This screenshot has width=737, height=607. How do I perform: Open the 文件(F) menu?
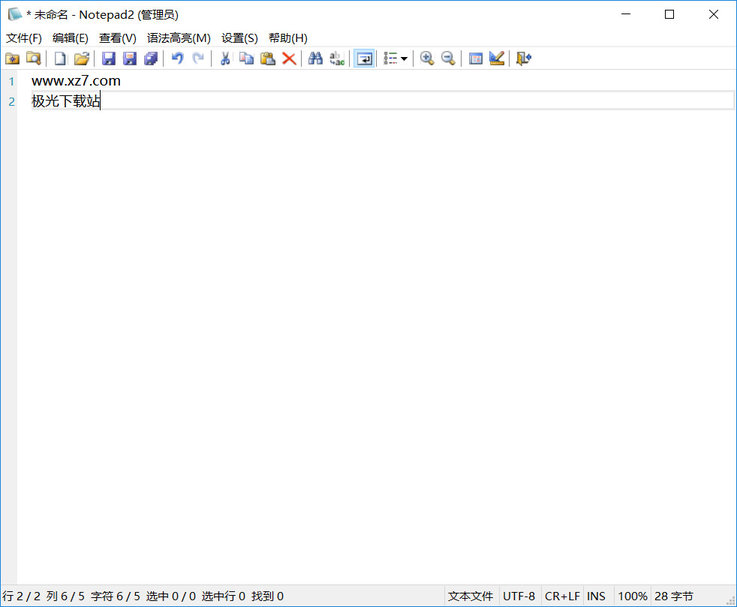[x=24, y=38]
